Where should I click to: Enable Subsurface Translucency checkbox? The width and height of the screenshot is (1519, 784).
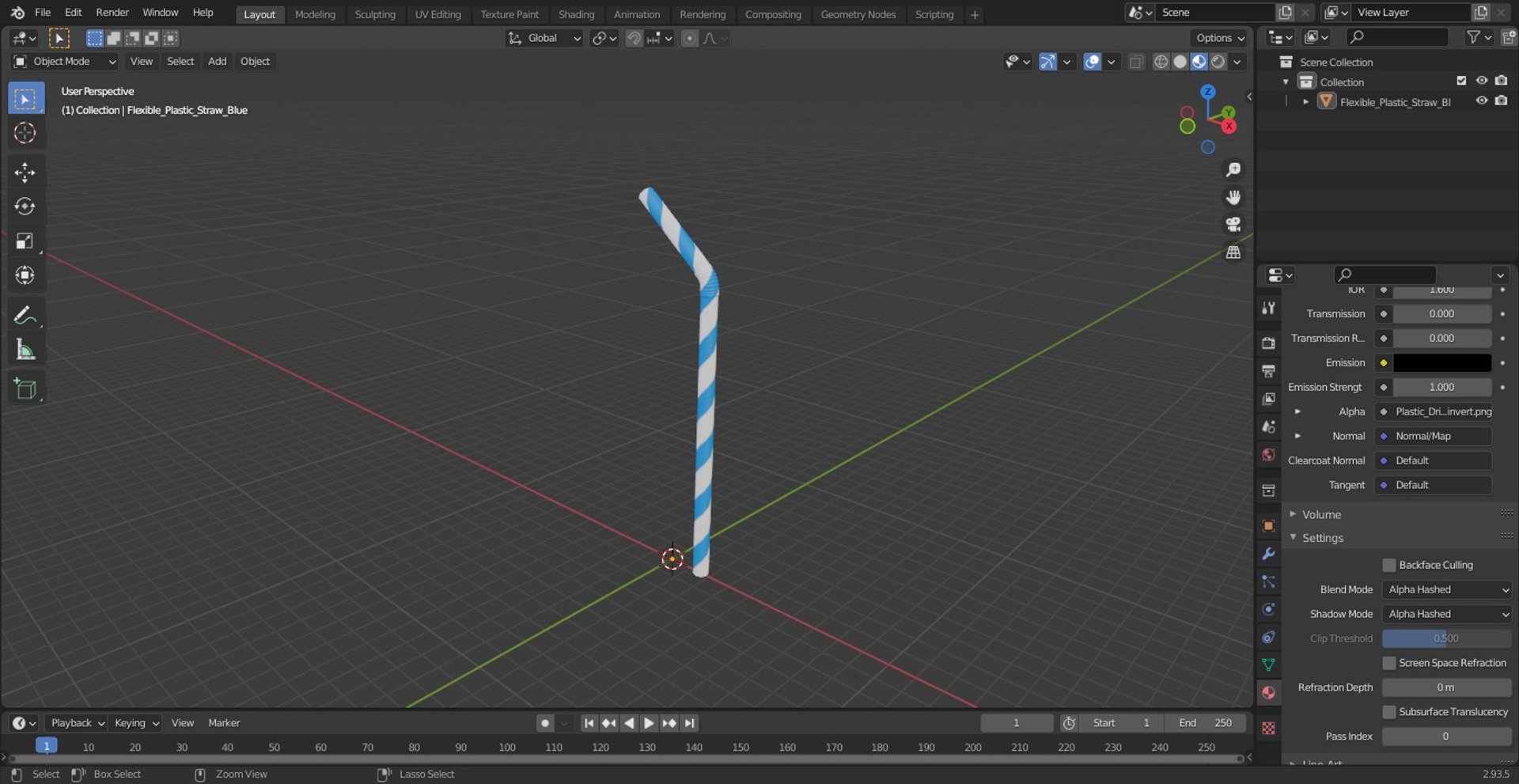(1388, 712)
